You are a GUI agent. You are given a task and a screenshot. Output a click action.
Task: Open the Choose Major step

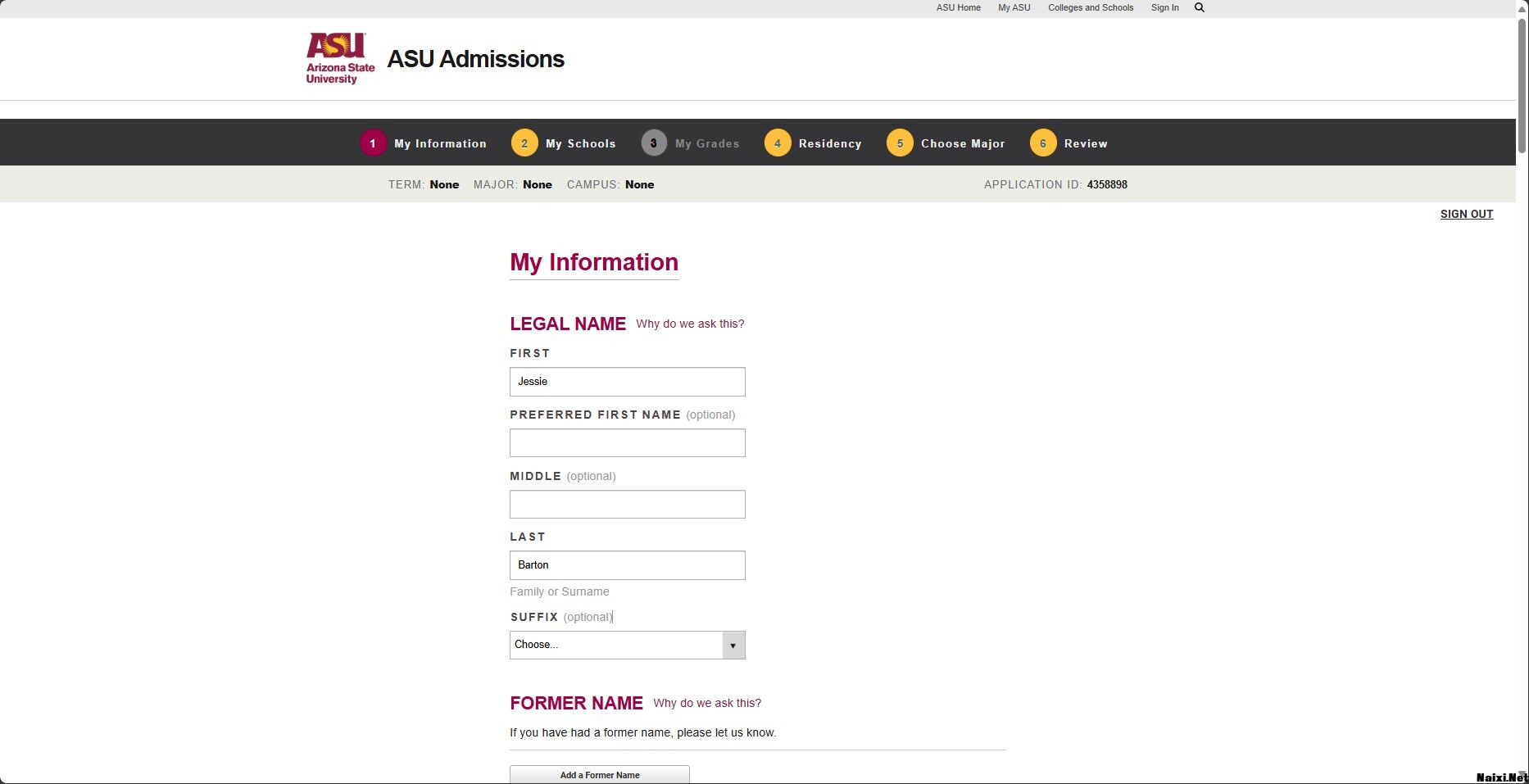tap(963, 144)
